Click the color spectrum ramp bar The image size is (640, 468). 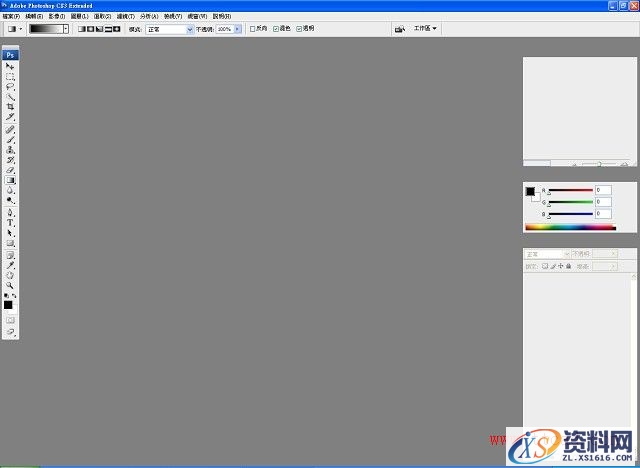point(570,228)
